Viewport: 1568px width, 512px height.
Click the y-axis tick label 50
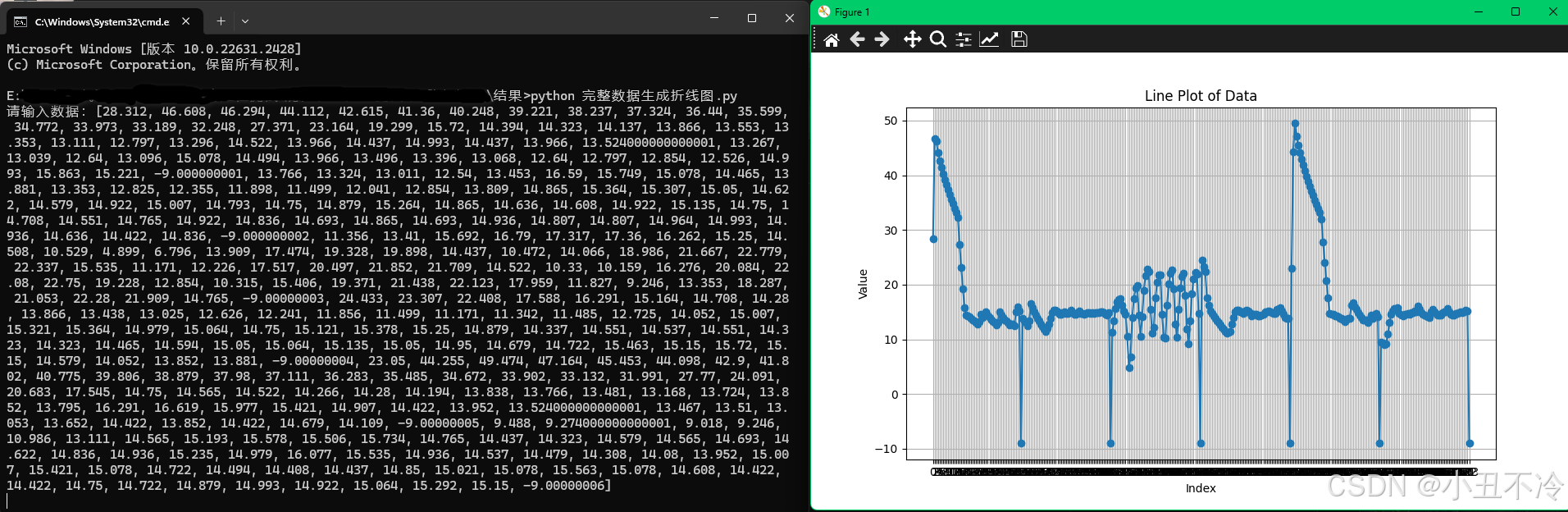coord(891,121)
